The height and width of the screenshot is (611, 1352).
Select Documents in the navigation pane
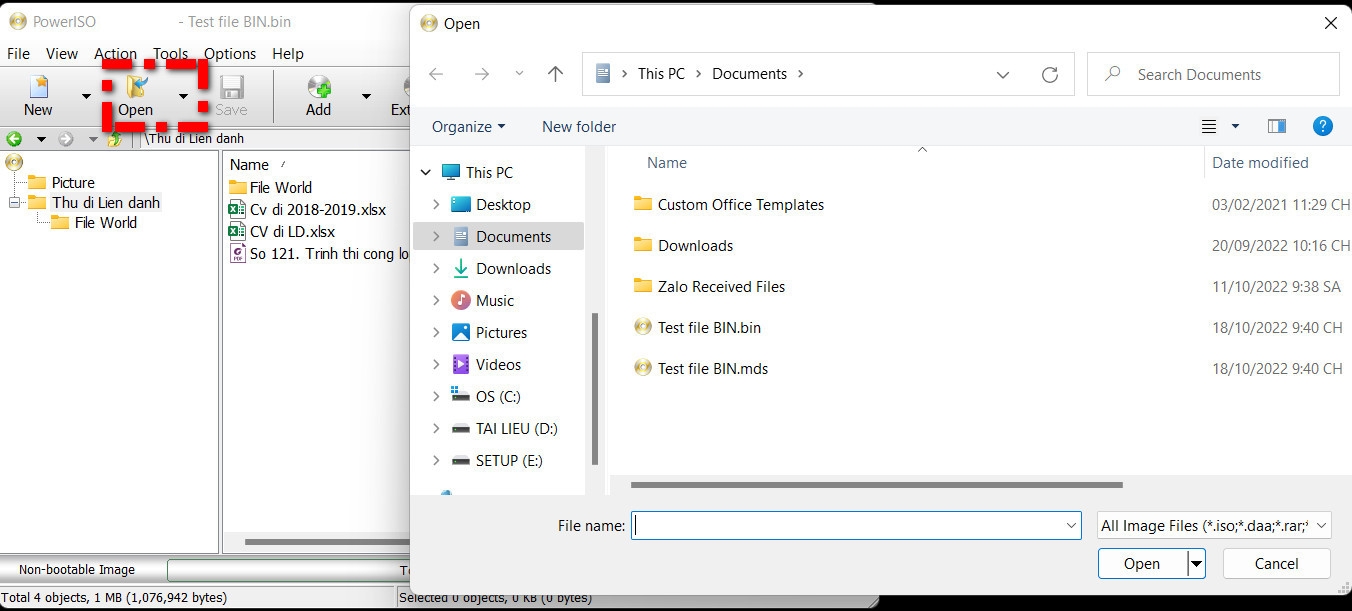(513, 236)
